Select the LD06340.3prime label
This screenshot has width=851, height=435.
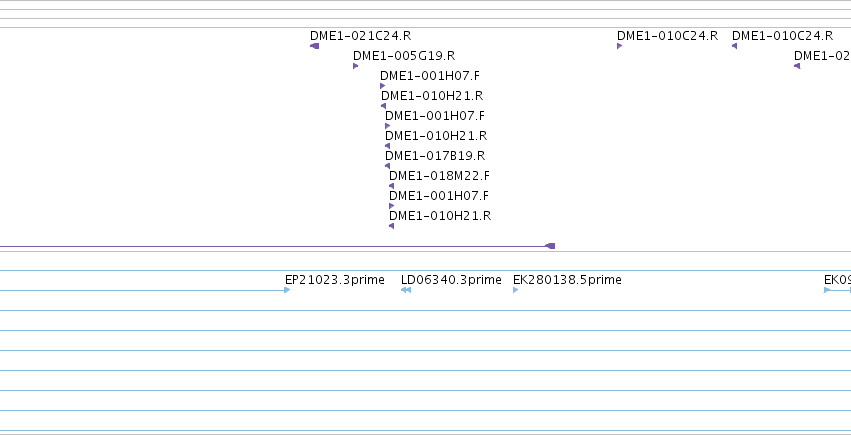click(451, 280)
